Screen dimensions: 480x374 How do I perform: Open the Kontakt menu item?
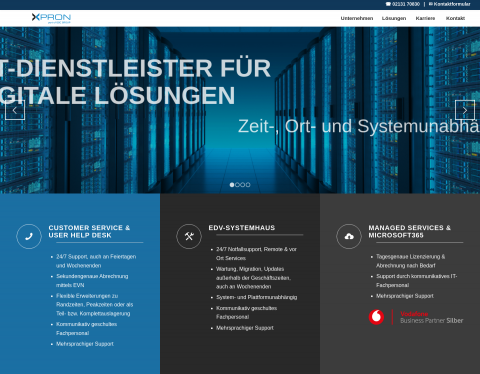point(455,18)
